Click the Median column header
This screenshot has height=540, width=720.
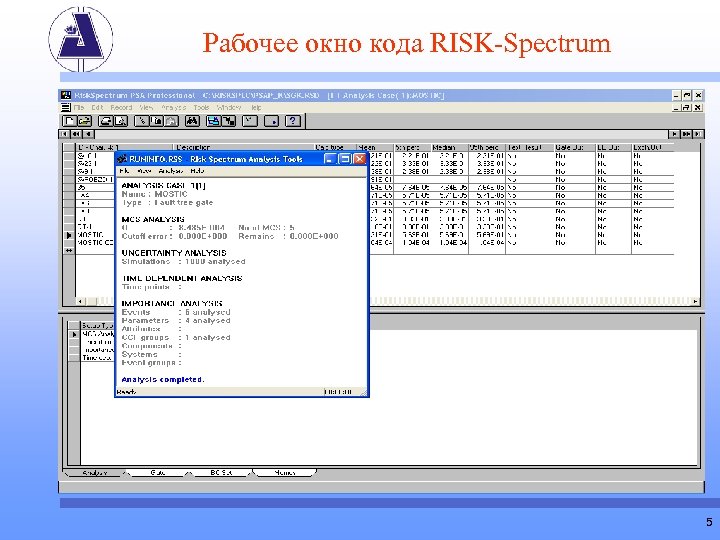click(x=450, y=147)
